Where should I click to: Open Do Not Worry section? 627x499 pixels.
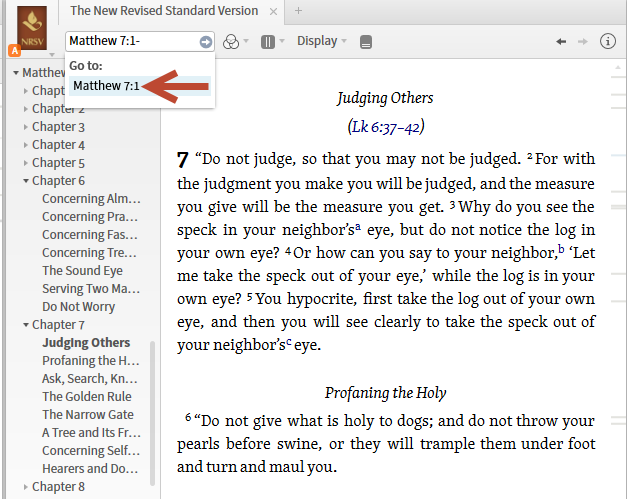click(x=79, y=307)
